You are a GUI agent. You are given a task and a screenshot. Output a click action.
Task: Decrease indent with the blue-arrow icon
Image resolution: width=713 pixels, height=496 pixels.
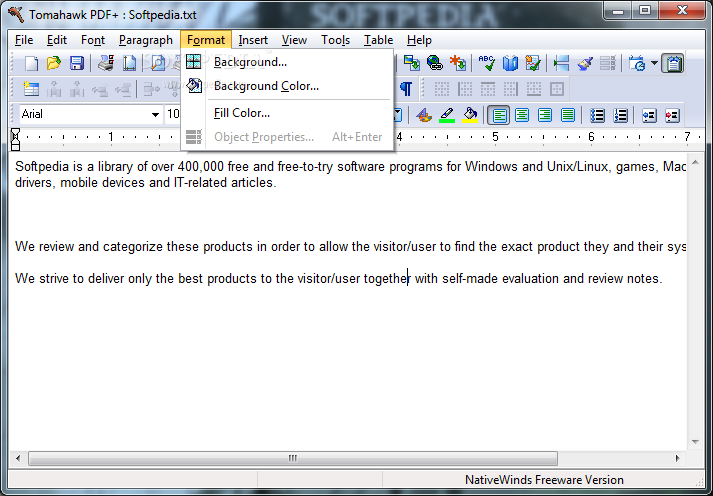coord(649,115)
